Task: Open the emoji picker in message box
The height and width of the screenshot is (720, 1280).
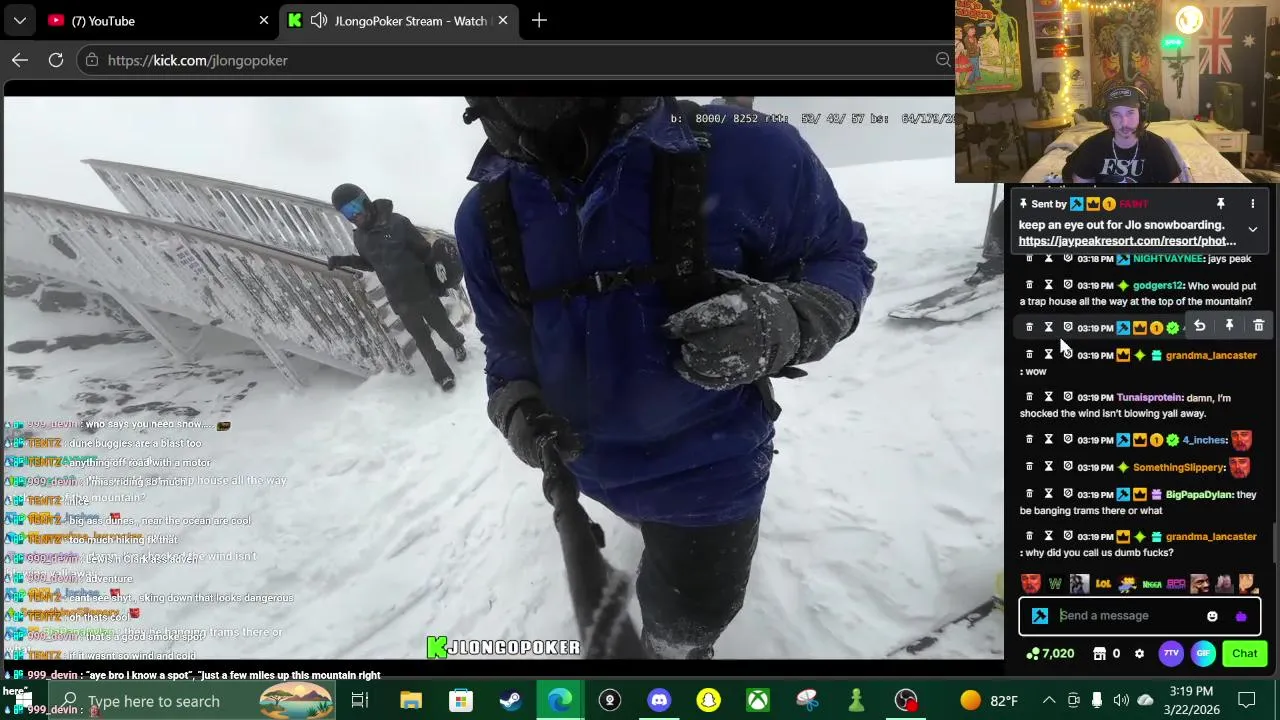Action: (x=1212, y=616)
